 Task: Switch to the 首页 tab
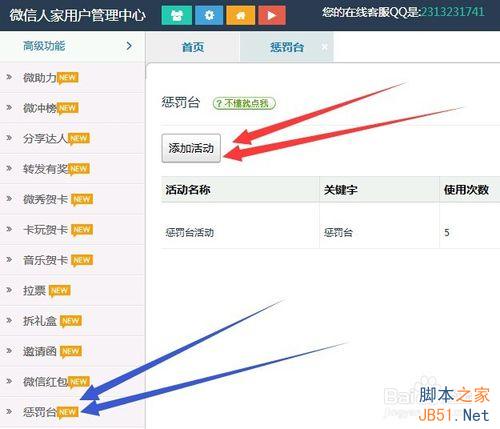click(x=193, y=47)
